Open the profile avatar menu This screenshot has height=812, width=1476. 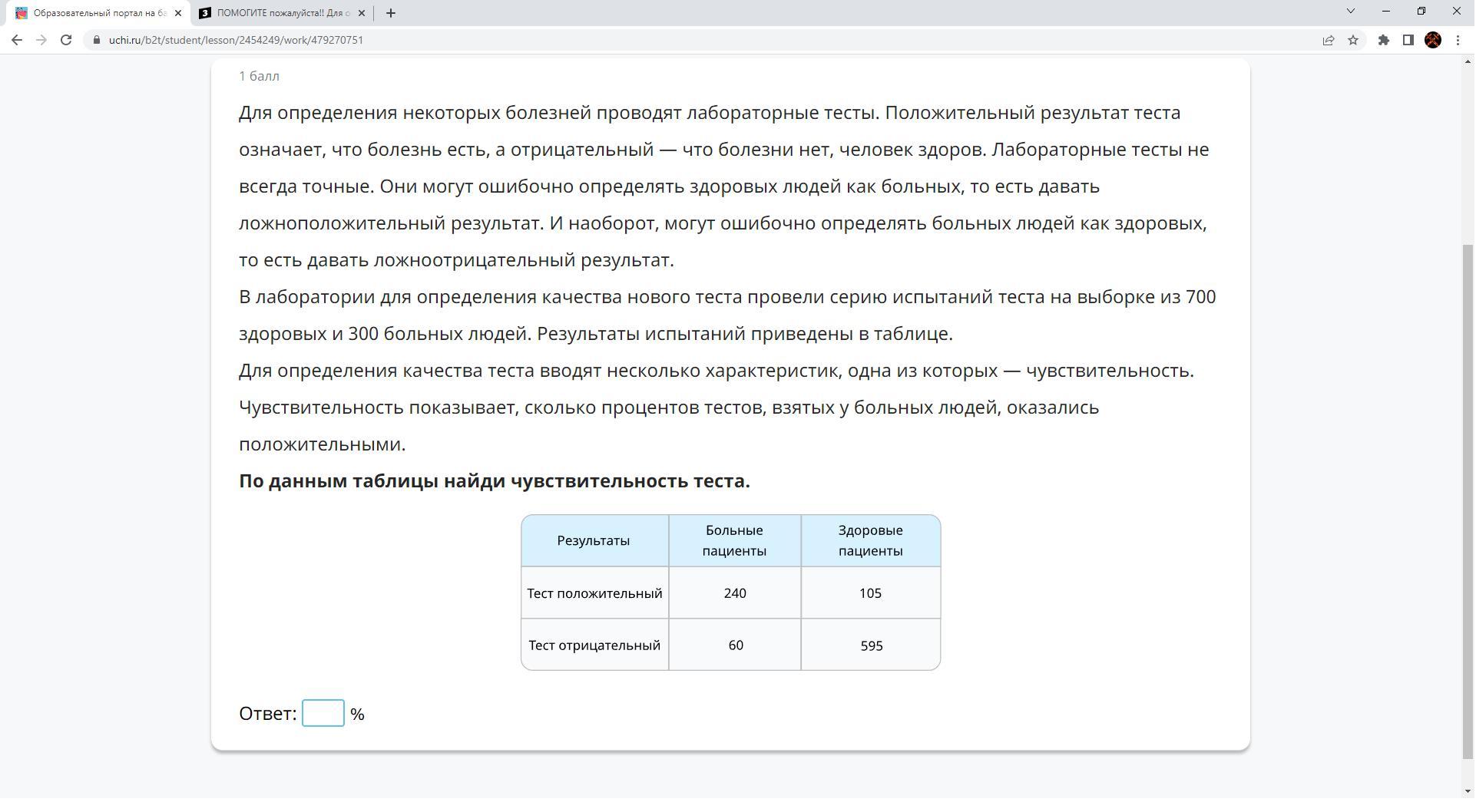[1433, 40]
